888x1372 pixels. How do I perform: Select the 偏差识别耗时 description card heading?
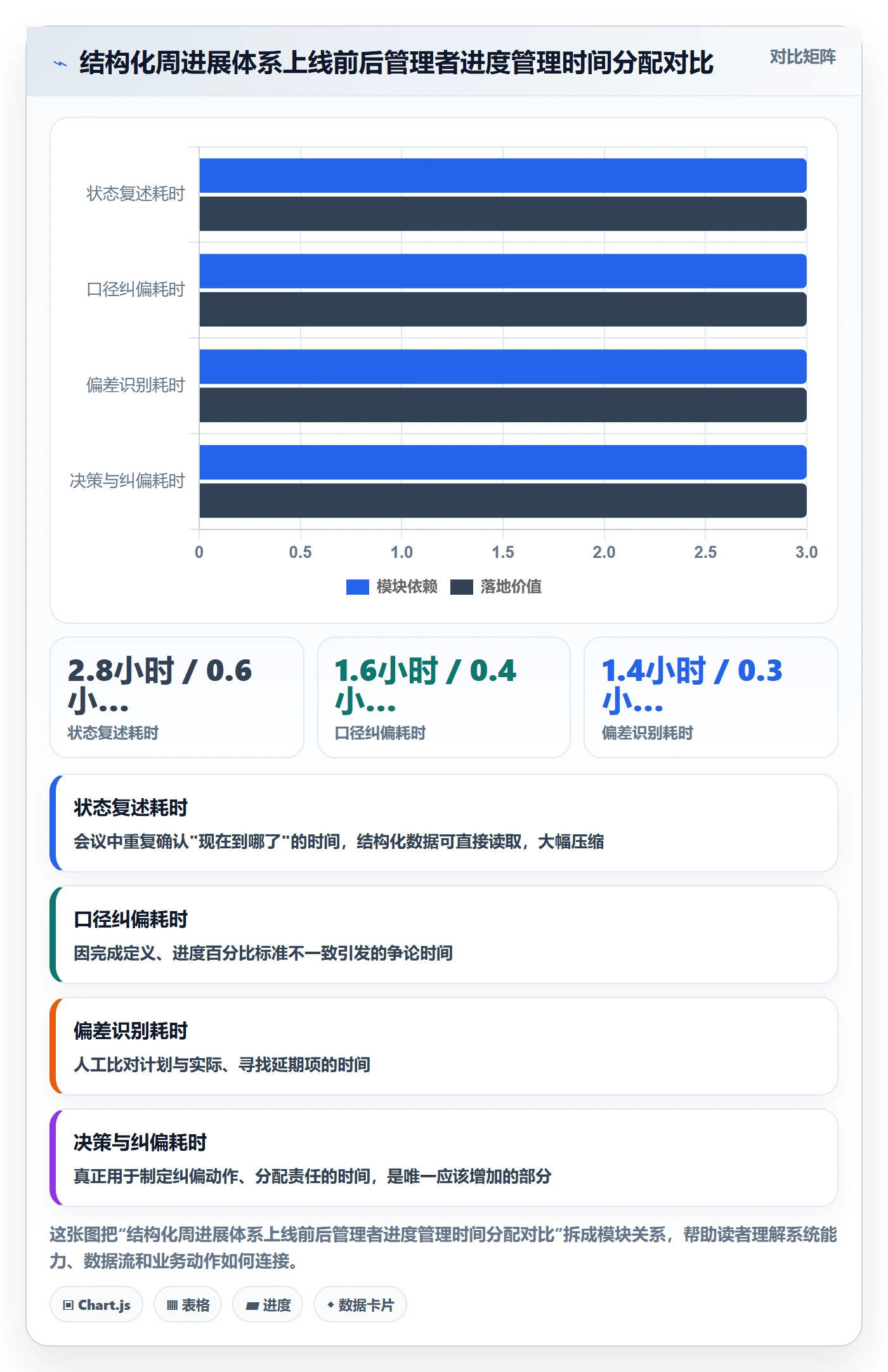(x=131, y=1031)
